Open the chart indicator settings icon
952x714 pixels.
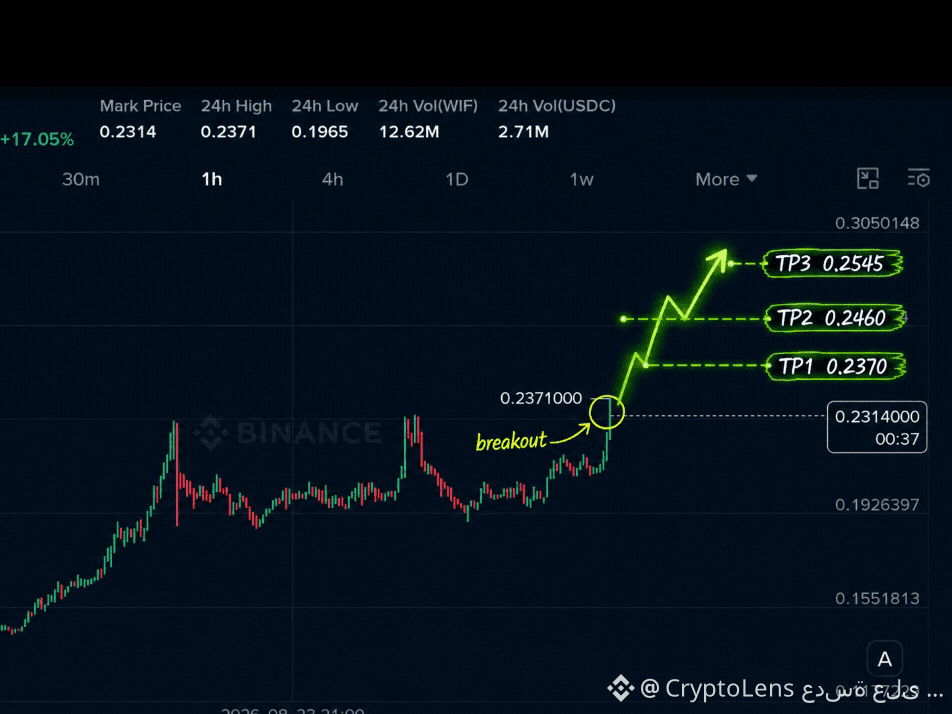click(919, 178)
